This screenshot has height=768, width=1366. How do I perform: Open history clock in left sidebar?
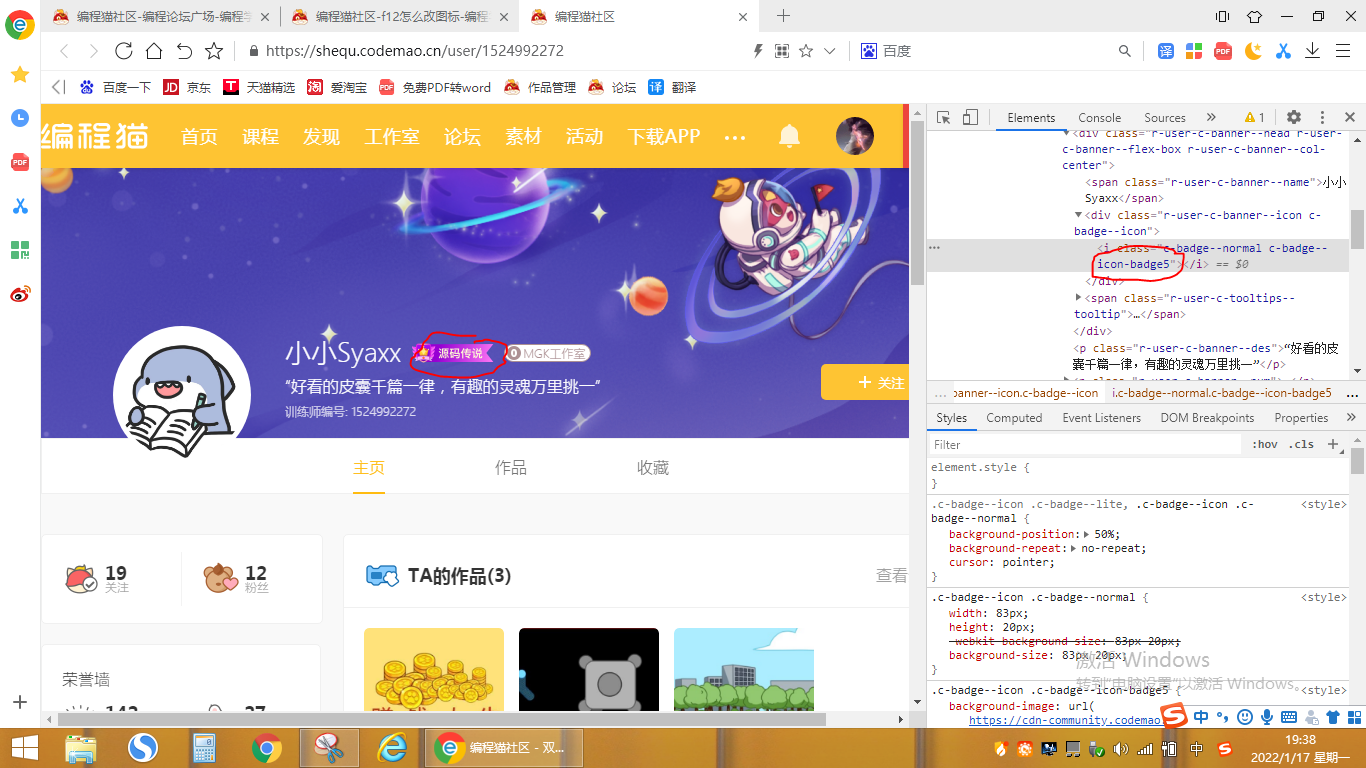point(20,118)
